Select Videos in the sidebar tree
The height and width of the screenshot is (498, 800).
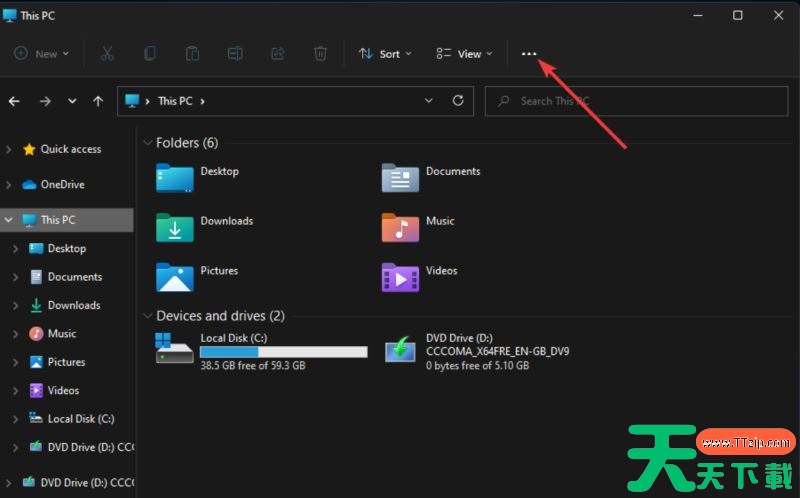(x=63, y=390)
